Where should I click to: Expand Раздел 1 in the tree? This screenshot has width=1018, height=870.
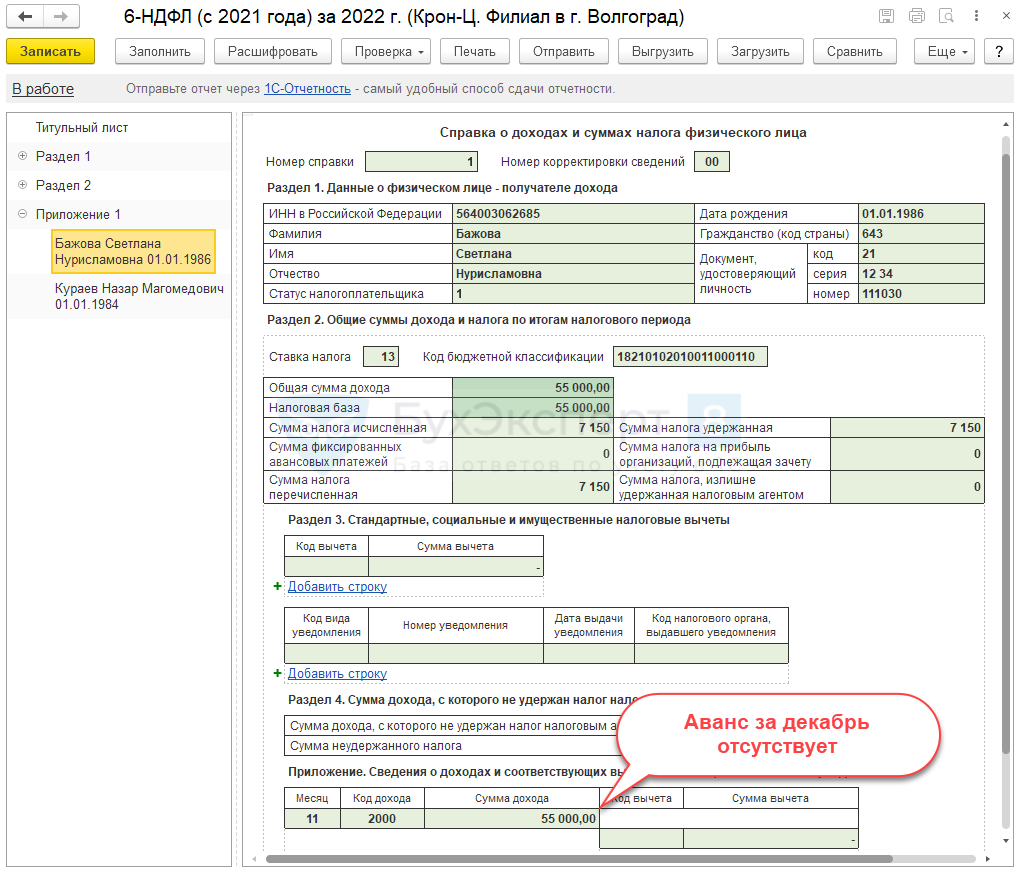click(x=23, y=156)
